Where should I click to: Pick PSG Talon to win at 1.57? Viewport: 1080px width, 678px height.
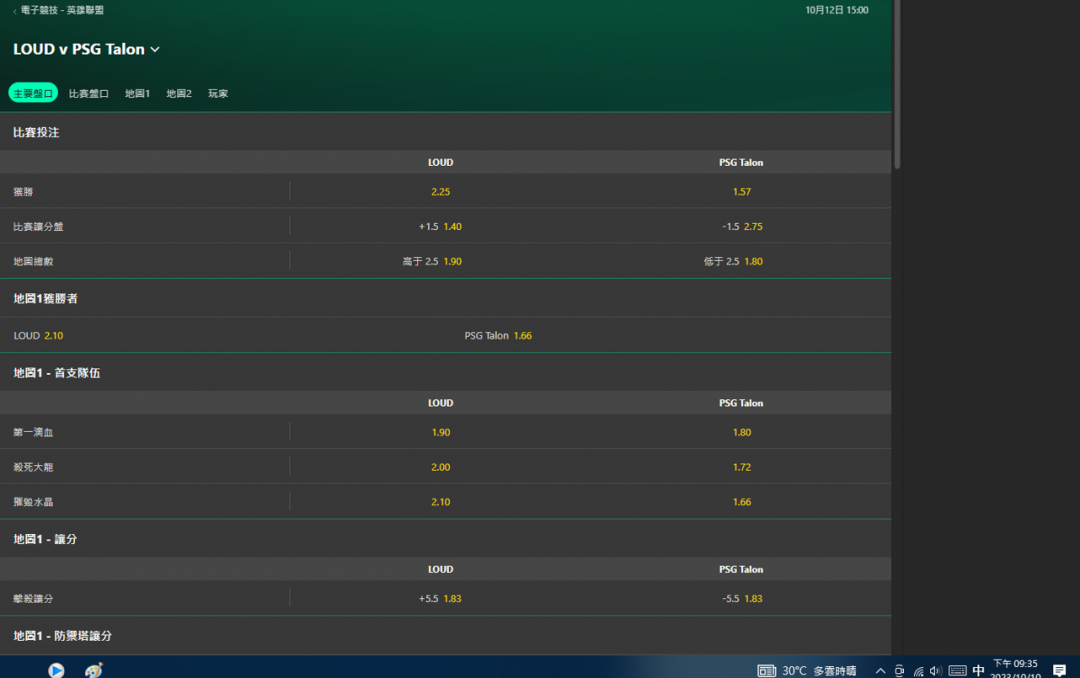pyautogui.click(x=742, y=192)
